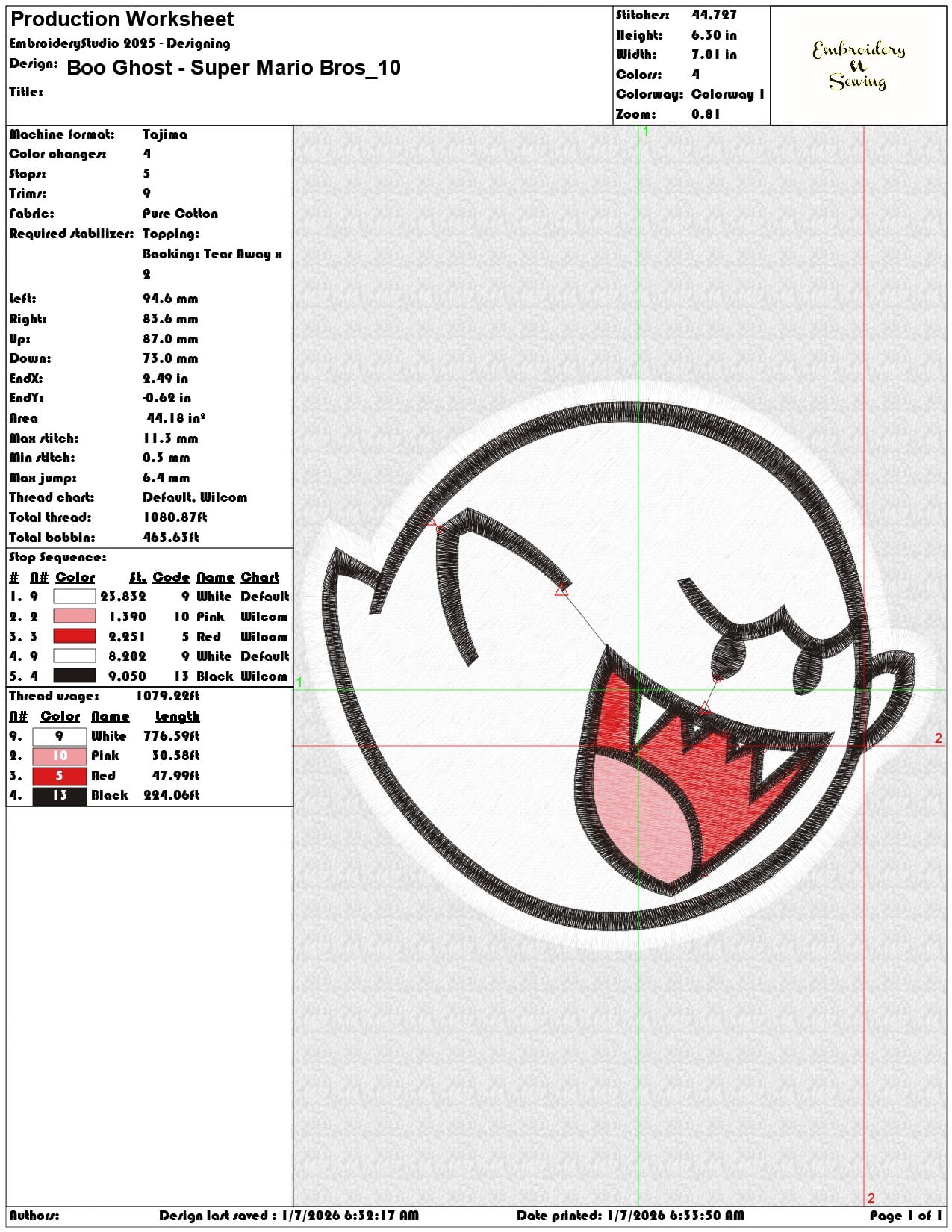Click the Pink thread length '30.58ft'
952x1232 pixels.
(175, 756)
